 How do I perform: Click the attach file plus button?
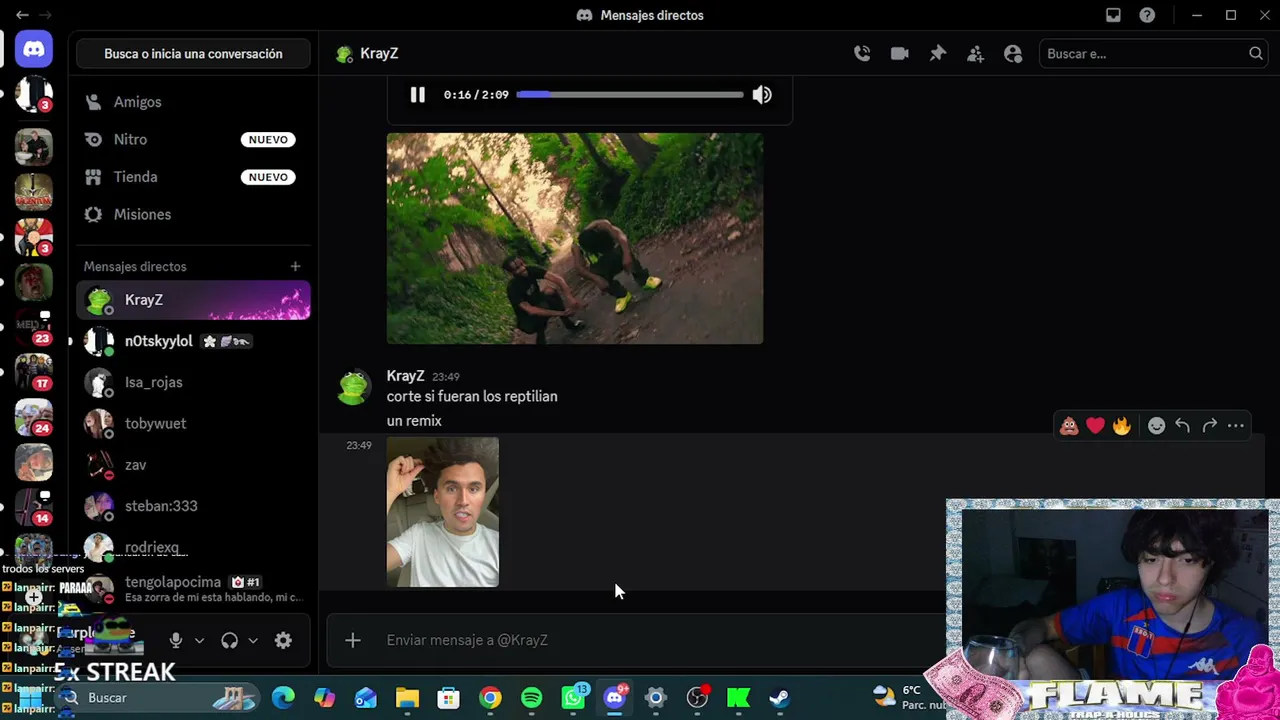pos(353,640)
